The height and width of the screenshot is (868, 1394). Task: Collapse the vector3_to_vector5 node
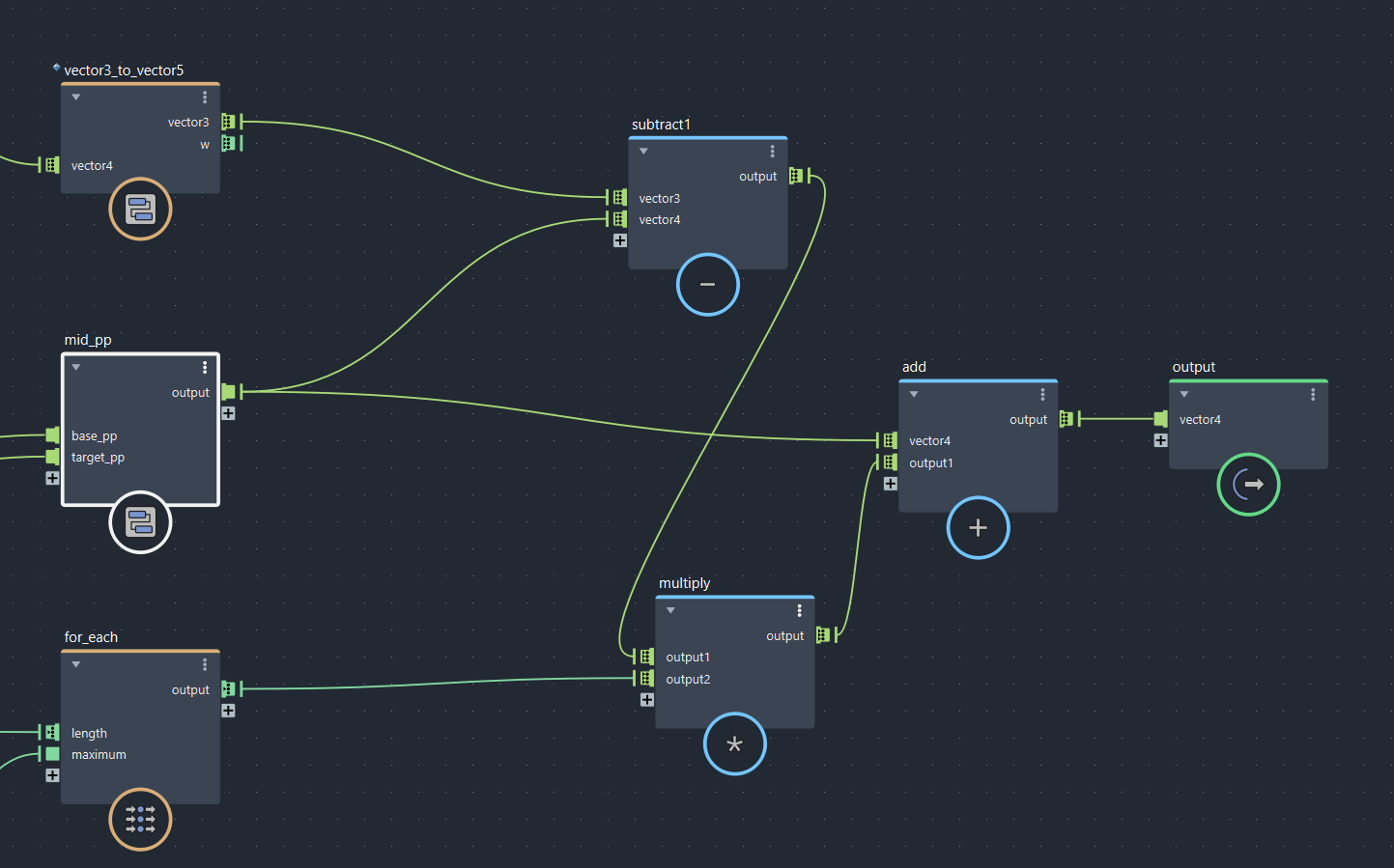coord(76,98)
